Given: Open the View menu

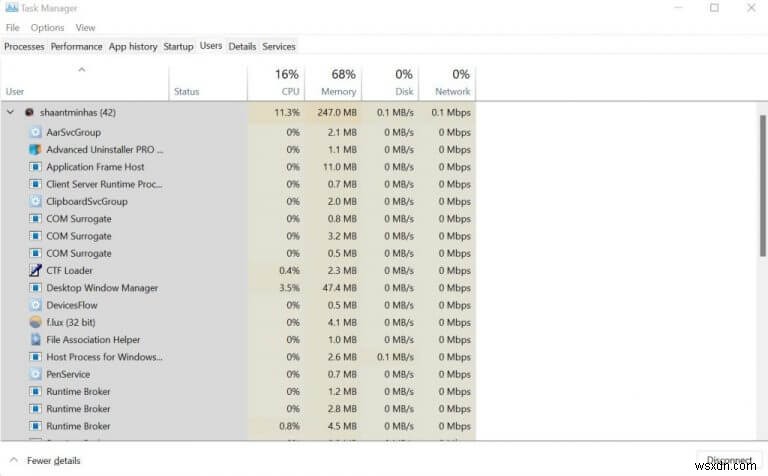Looking at the screenshot, I should coord(85,28).
